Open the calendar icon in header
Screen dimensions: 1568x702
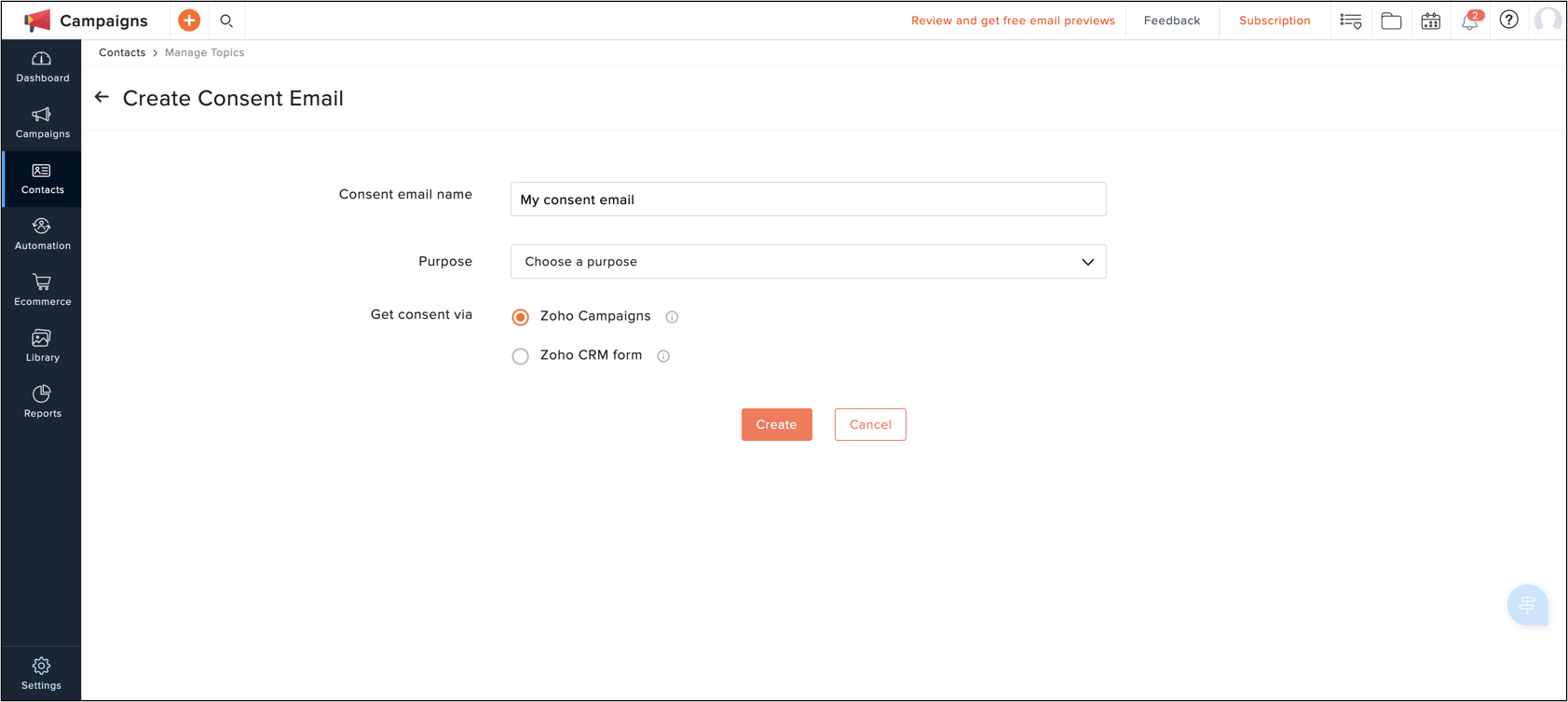click(x=1431, y=21)
